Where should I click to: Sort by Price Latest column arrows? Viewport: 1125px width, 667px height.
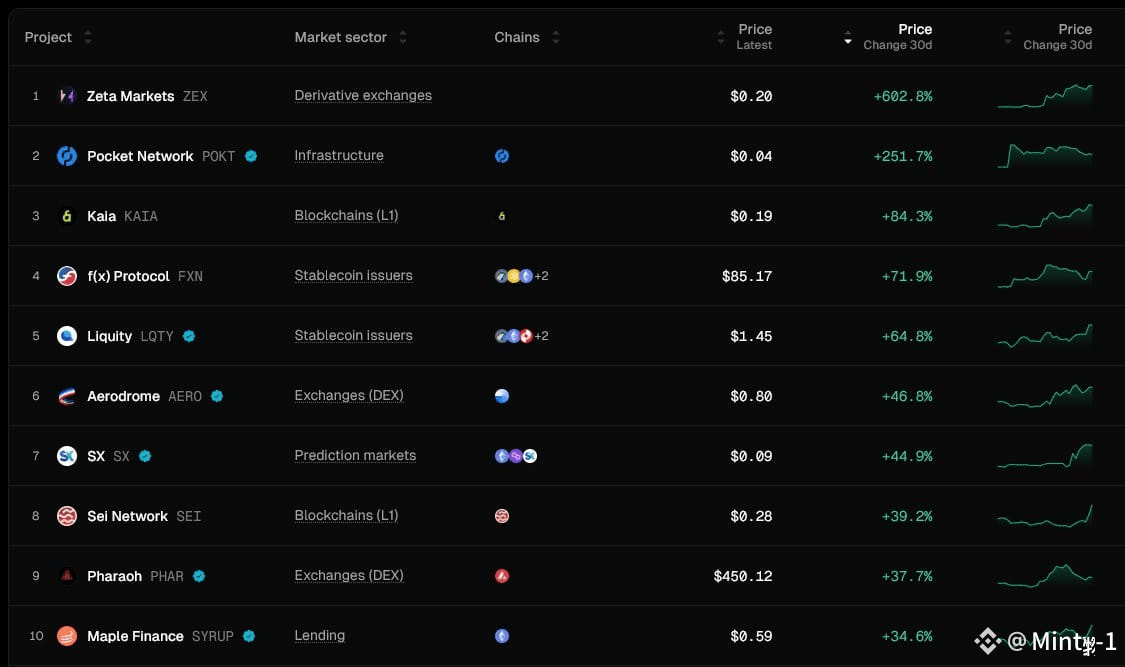[x=721, y=37]
